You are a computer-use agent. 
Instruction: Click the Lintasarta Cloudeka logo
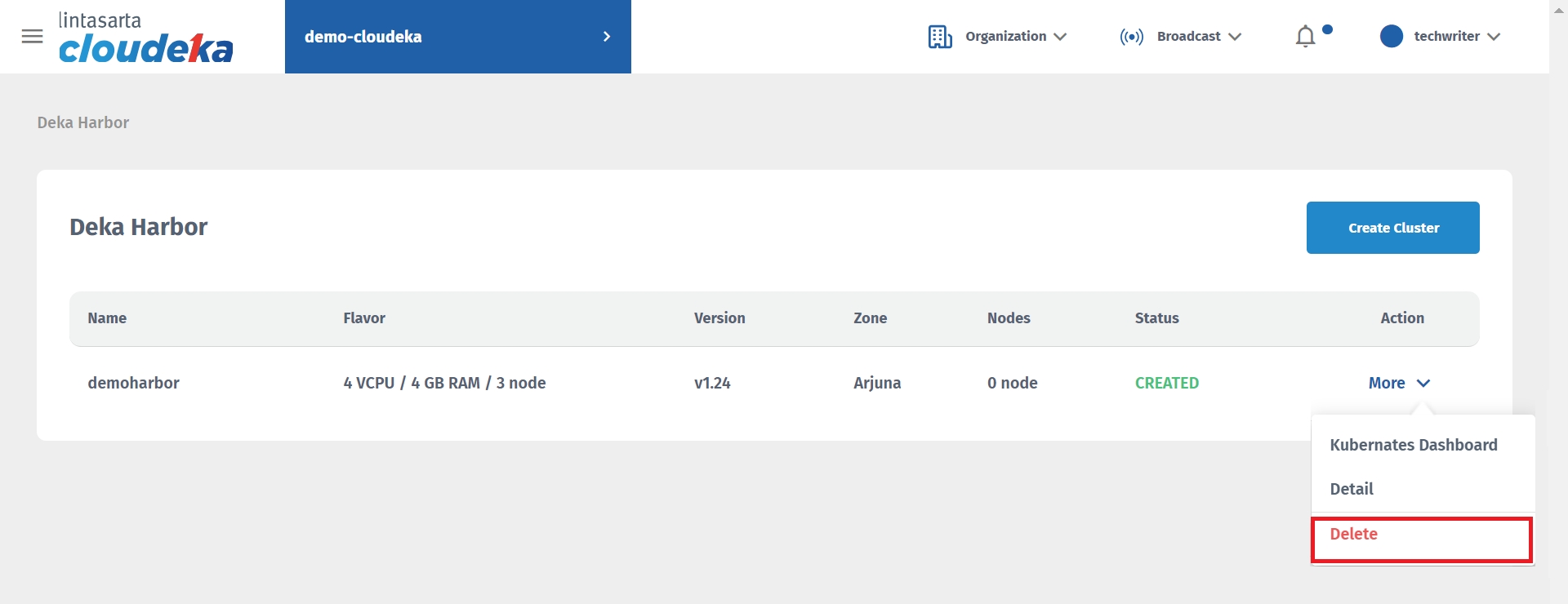point(145,38)
